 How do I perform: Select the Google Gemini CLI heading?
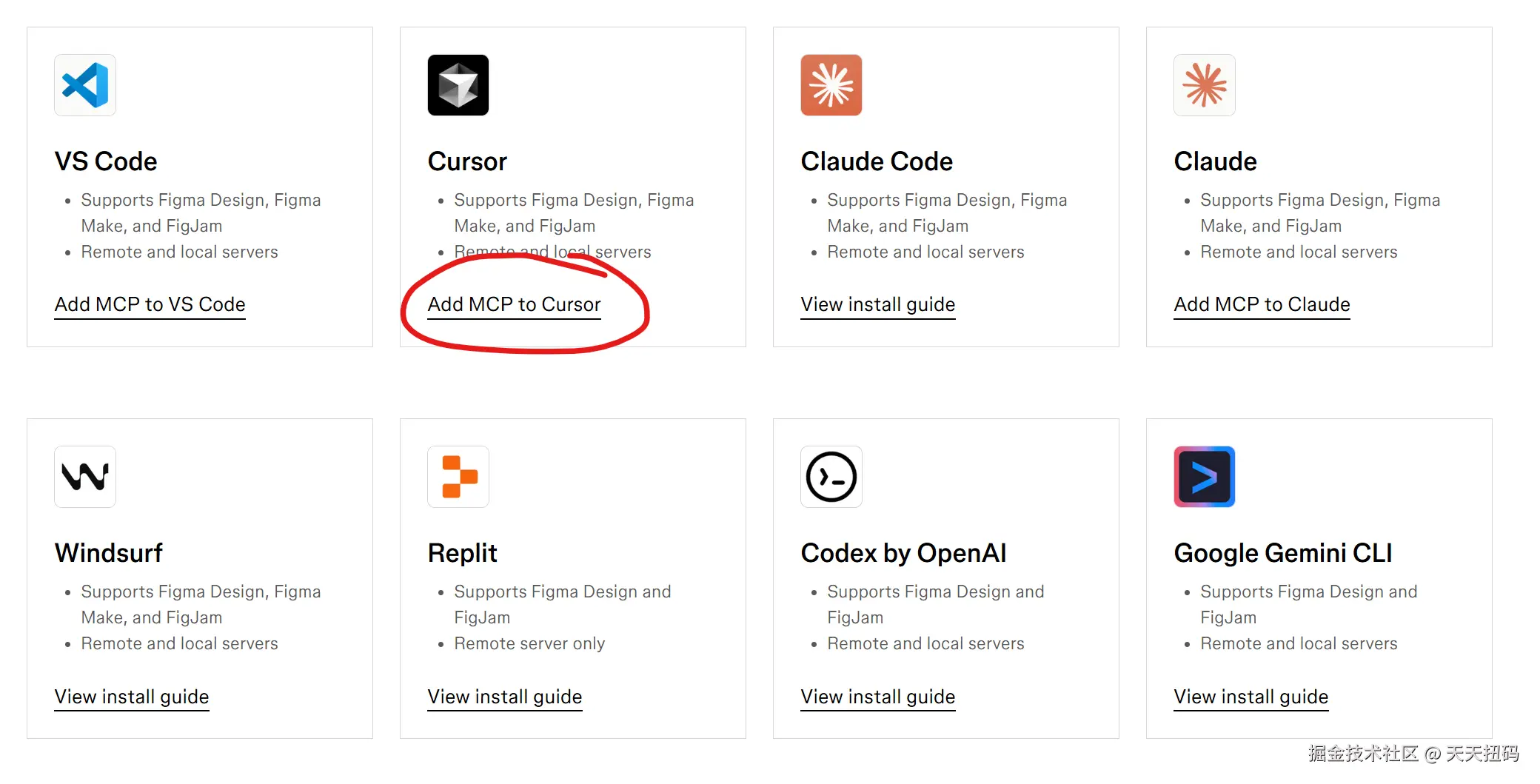coord(1283,553)
